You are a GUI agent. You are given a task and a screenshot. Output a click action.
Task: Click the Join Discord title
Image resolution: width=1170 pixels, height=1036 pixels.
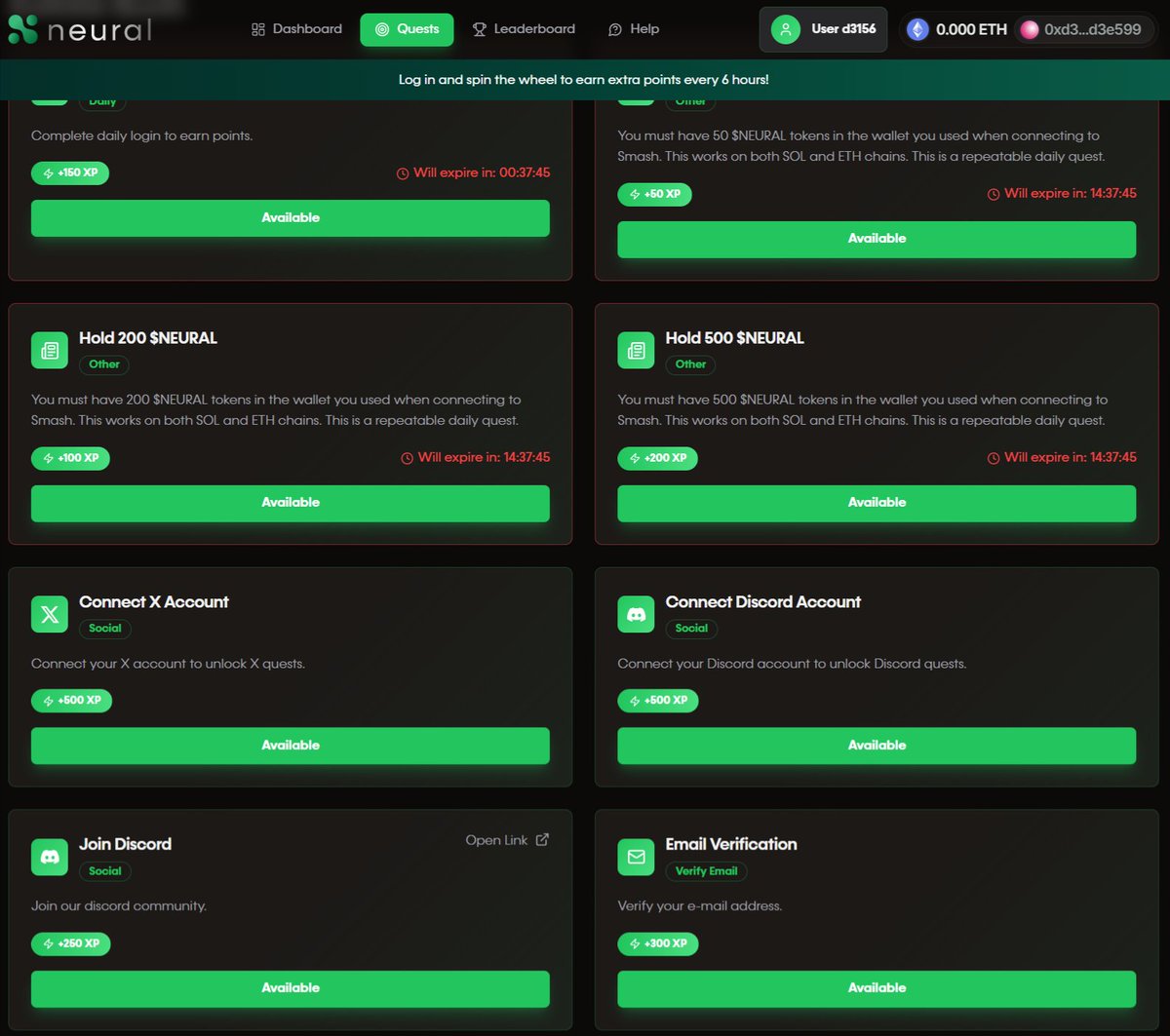(x=126, y=844)
